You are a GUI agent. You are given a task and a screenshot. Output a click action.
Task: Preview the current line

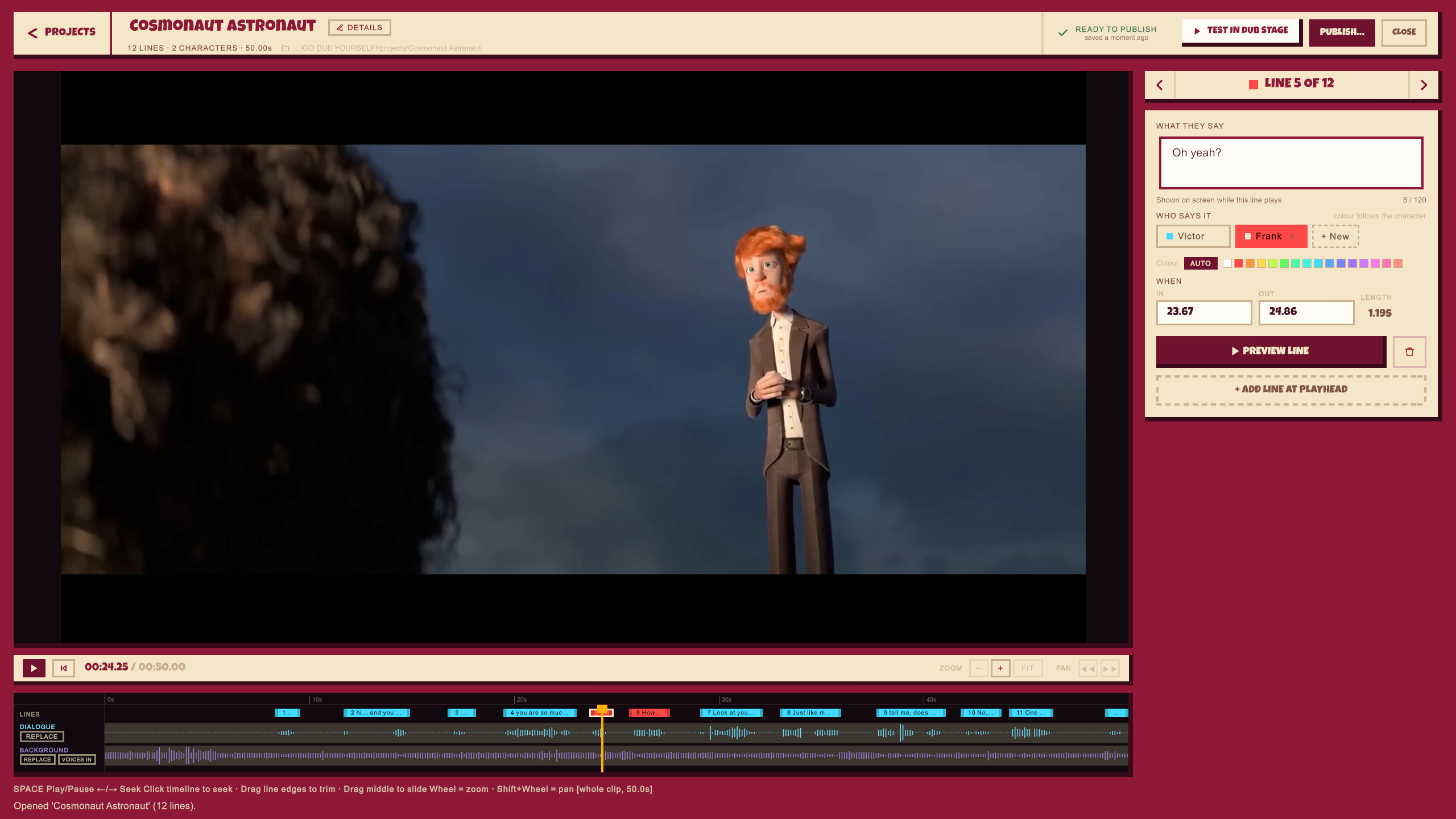[1270, 351]
